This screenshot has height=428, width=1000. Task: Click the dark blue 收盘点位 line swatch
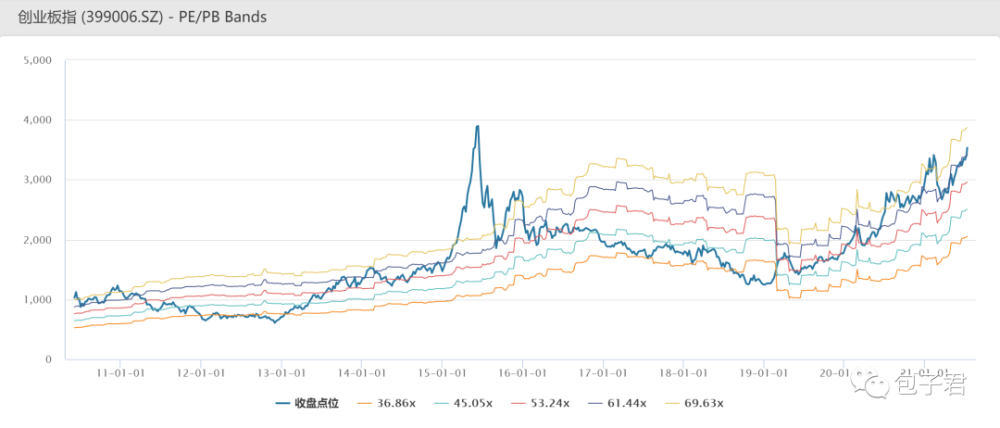tap(283, 403)
